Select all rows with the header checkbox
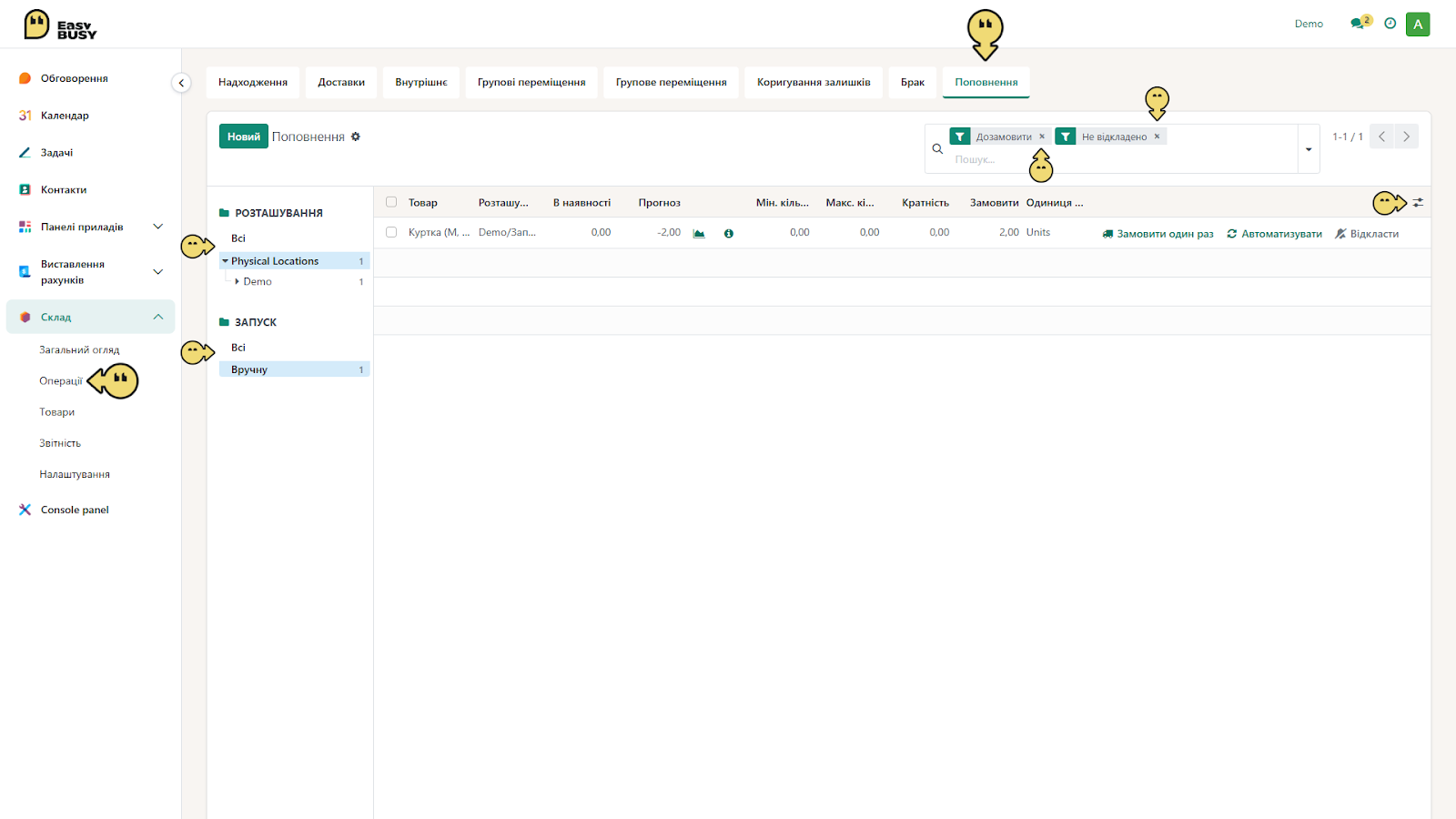 pyautogui.click(x=391, y=202)
